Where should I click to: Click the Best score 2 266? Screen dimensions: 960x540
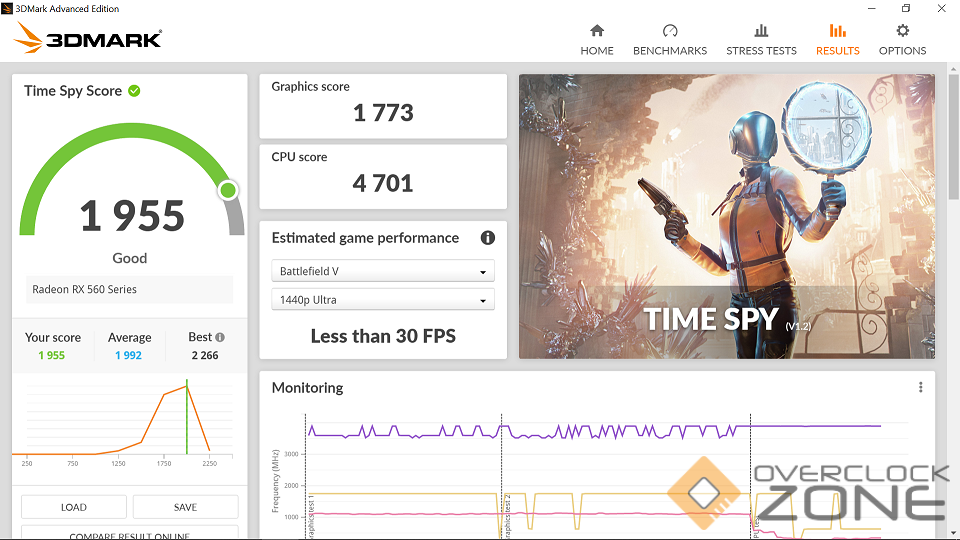[204, 355]
